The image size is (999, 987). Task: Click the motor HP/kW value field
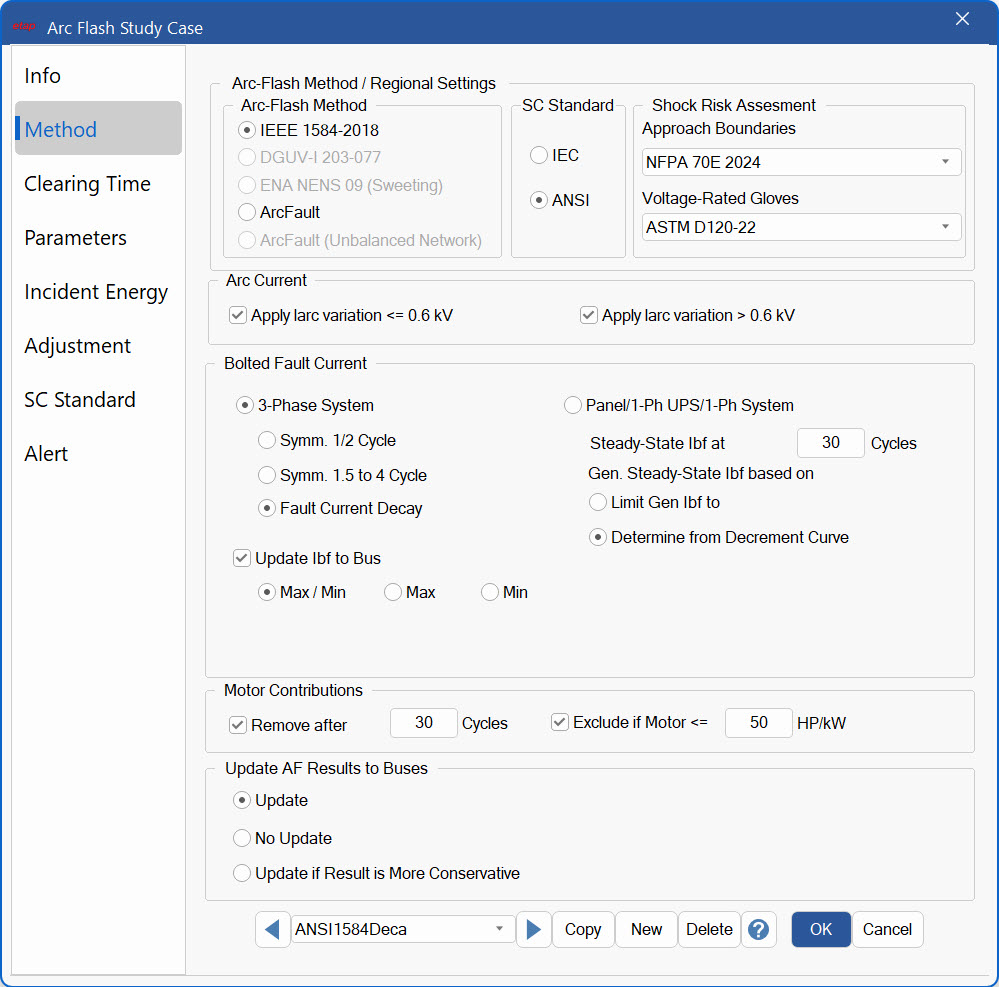pyautogui.click(x=758, y=723)
